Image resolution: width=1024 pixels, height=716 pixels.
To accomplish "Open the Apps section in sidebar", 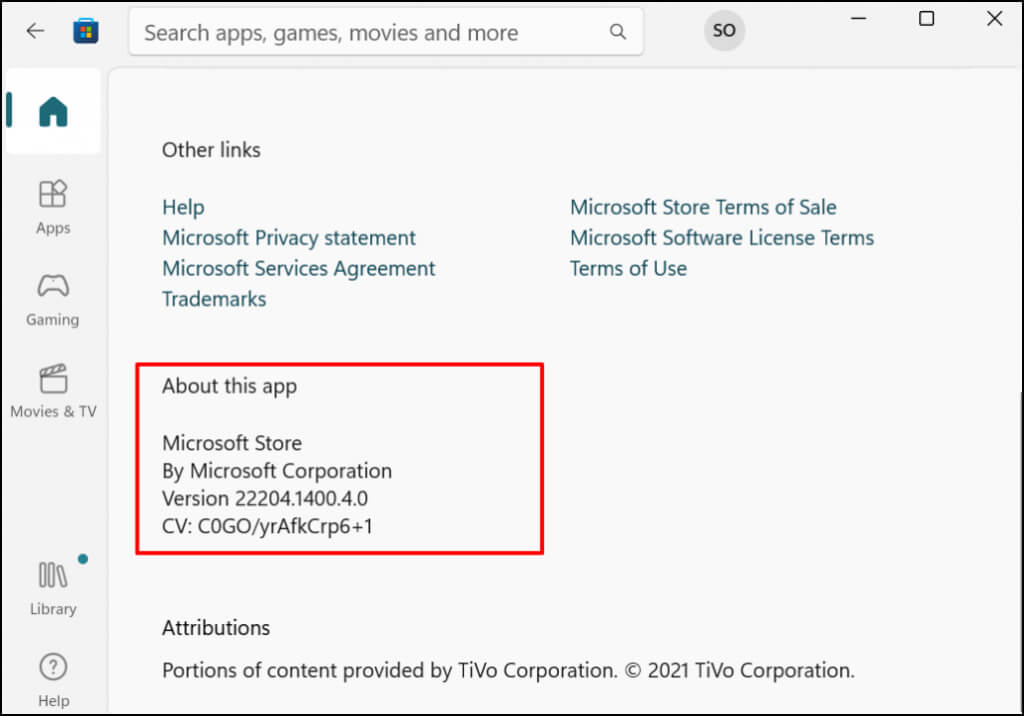I will pyautogui.click(x=53, y=206).
